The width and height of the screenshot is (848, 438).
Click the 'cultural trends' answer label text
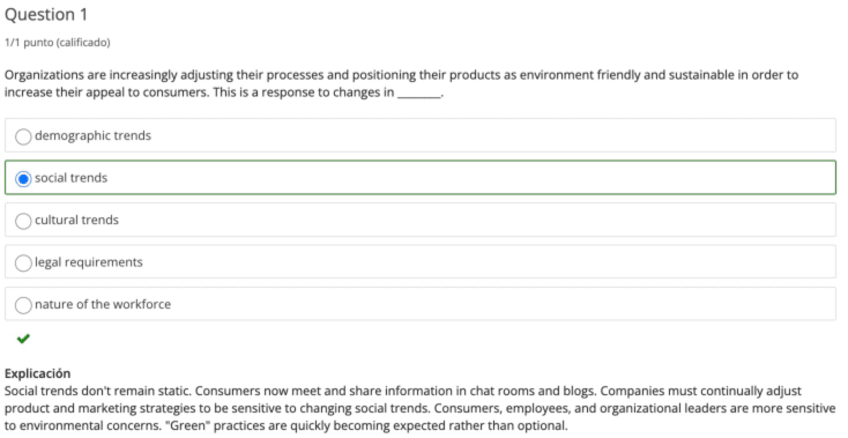[76, 220]
